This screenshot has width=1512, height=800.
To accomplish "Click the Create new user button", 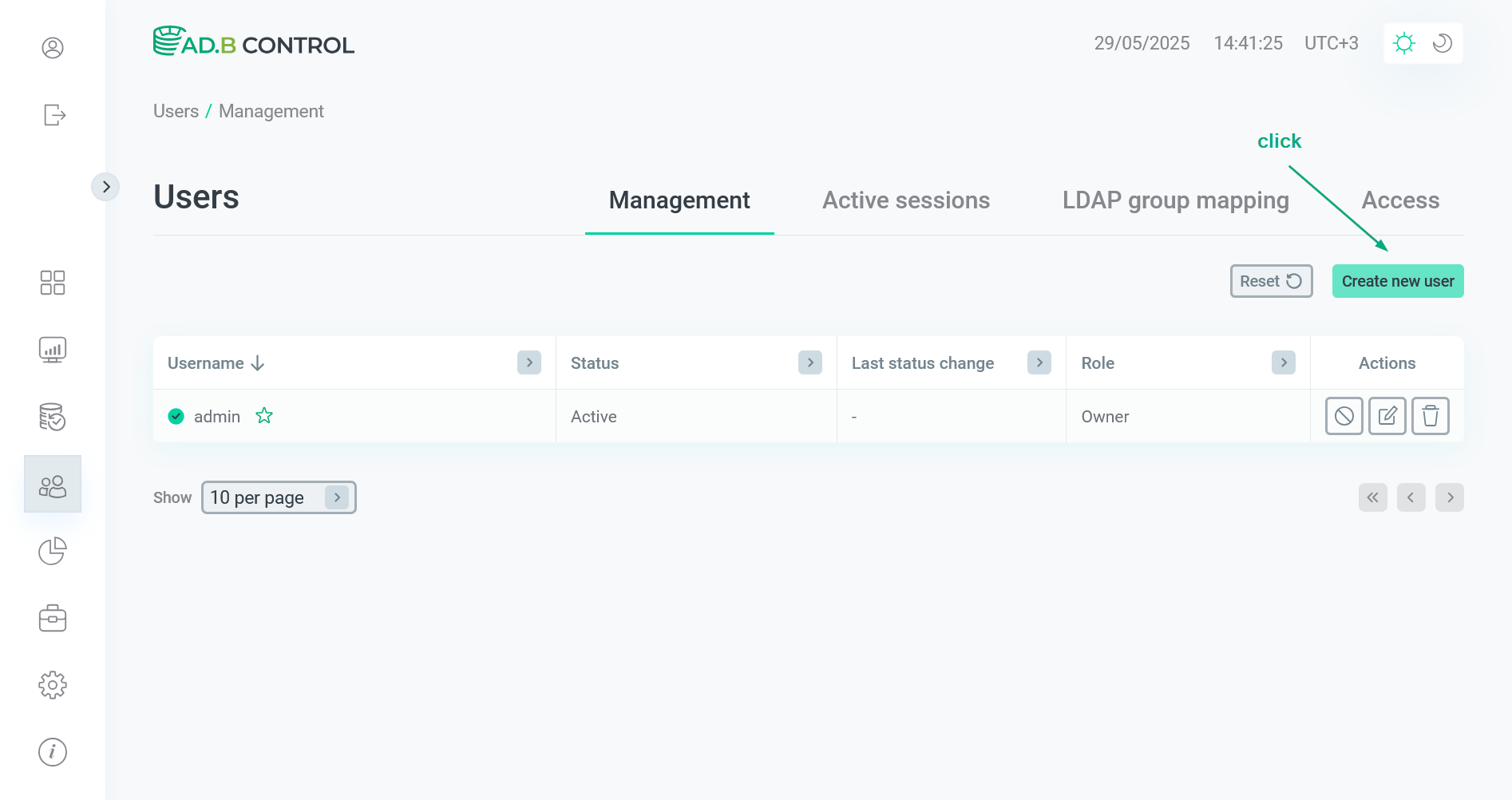I will 1397,281.
